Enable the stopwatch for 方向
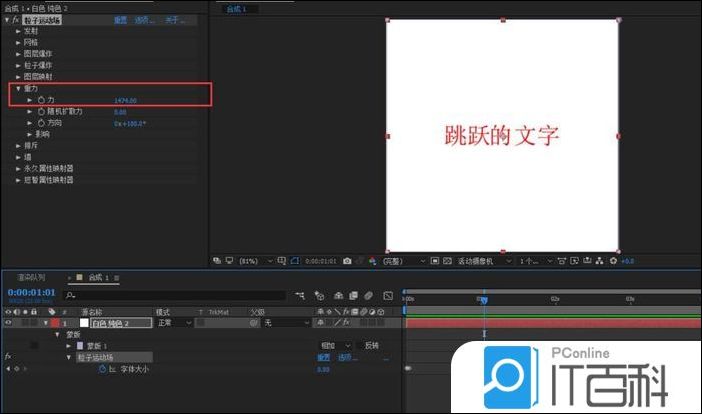This screenshot has width=702, height=414. point(41,122)
